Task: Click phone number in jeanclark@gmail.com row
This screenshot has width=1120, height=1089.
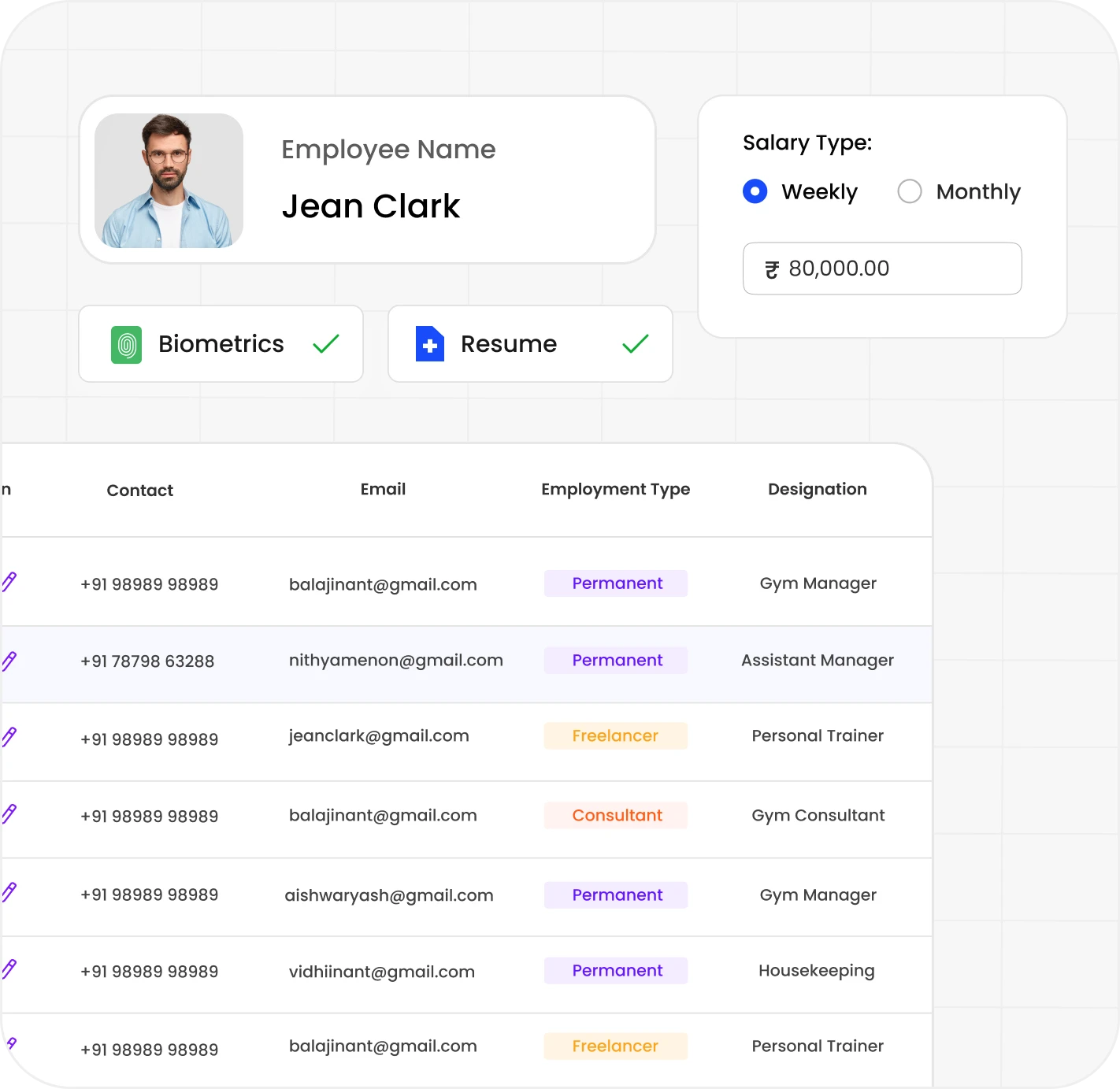Action: [149, 739]
